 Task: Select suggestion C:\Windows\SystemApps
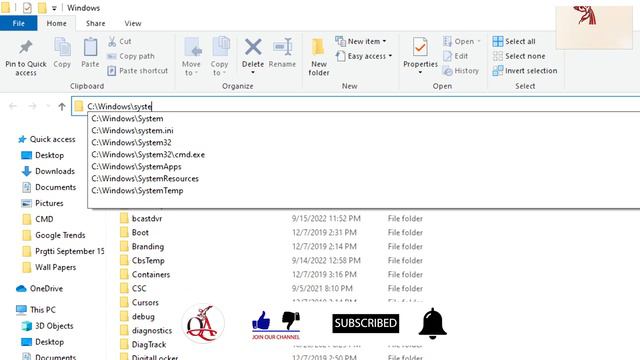click(136, 167)
